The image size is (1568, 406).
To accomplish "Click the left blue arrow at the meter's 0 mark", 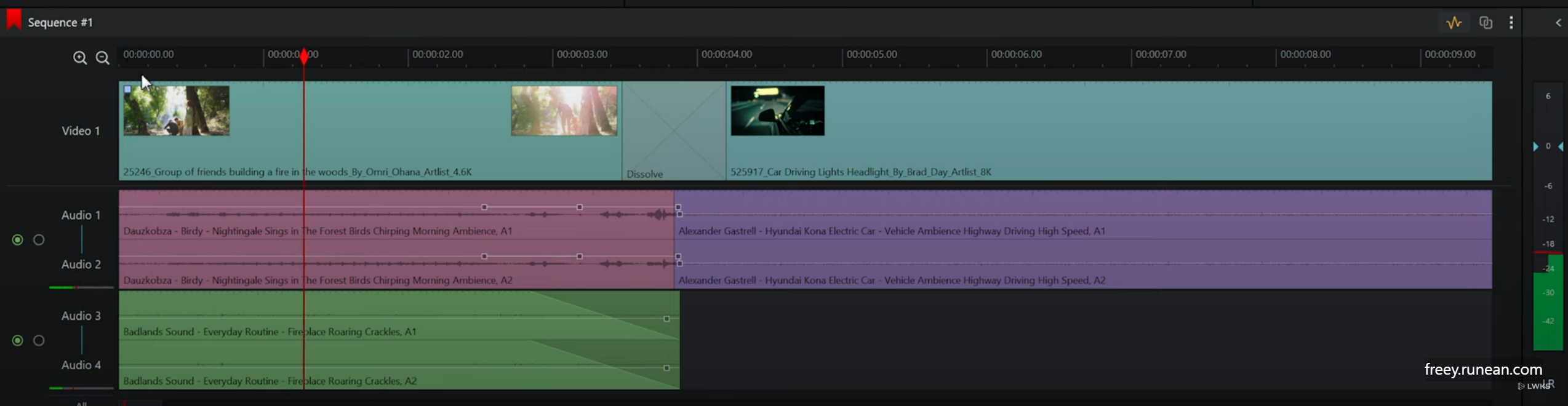I will pos(1536,146).
